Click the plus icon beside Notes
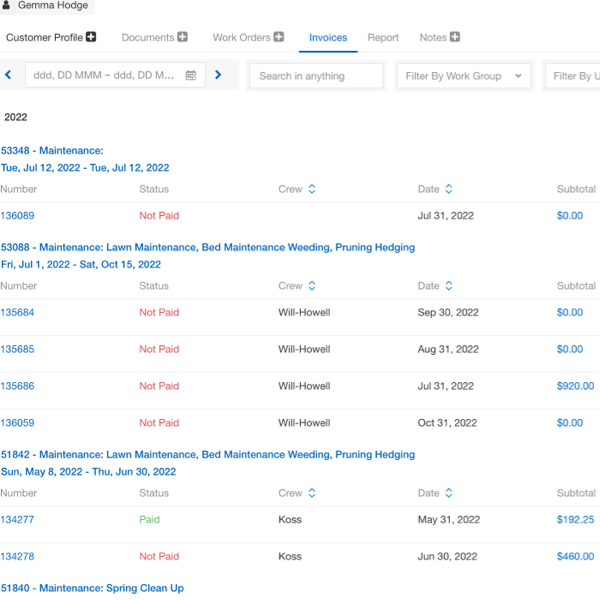The image size is (600, 600). [x=455, y=37]
